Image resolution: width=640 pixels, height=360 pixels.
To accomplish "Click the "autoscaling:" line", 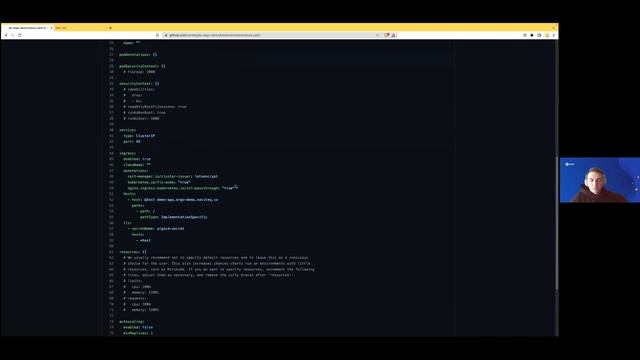I will pyautogui.click(x=131, y=322).
